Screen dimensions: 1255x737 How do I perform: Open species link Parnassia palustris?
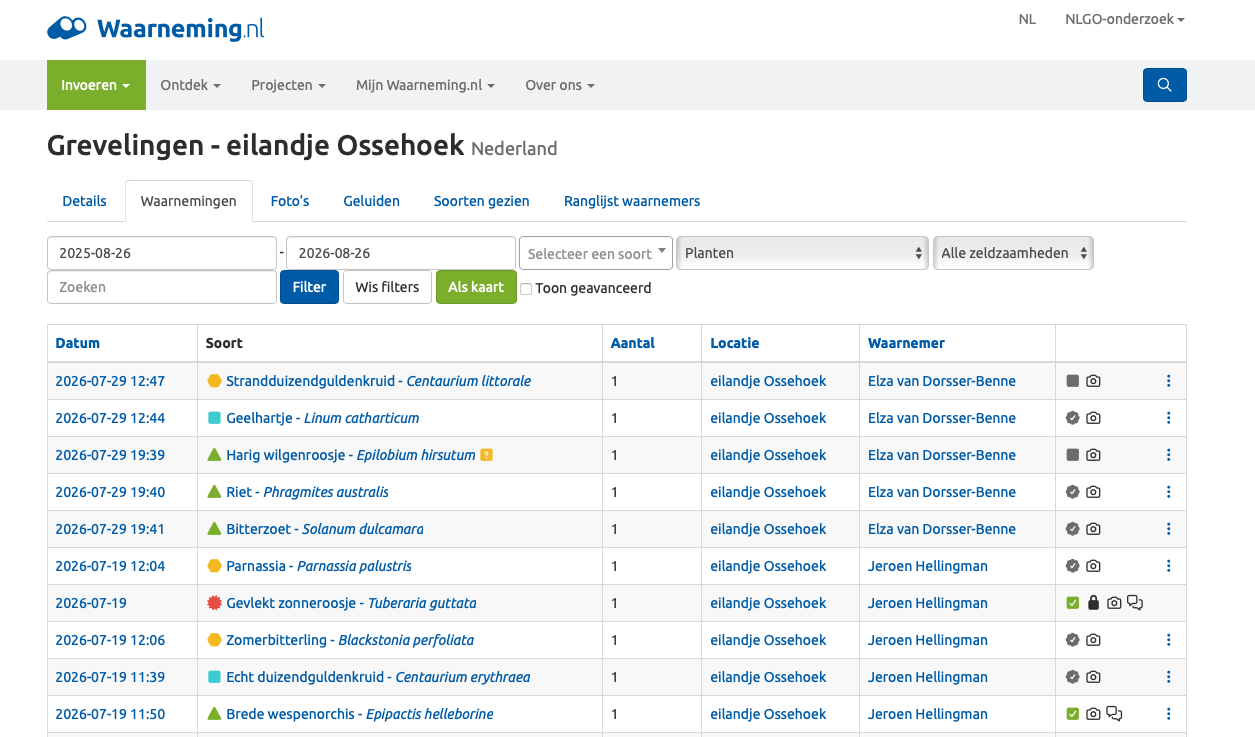tap(319, 566)
